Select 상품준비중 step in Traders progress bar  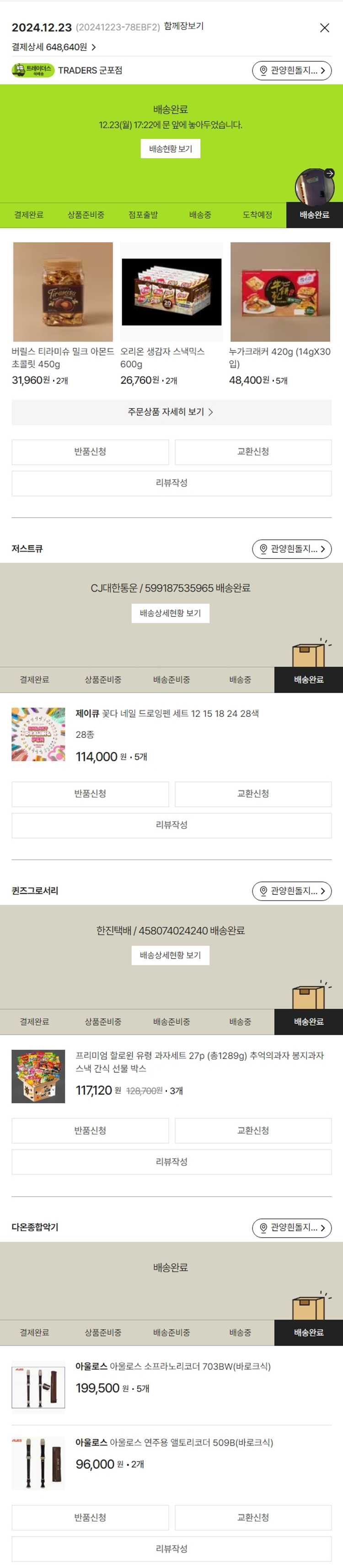pyautogui.click(x=86, y=215)
